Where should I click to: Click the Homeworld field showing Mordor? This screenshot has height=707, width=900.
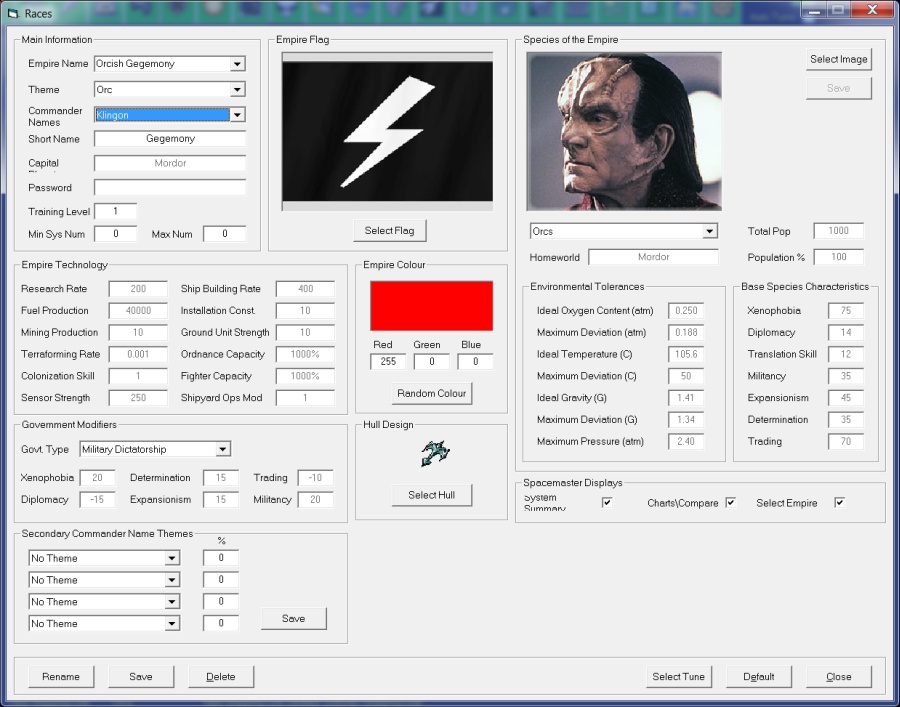pos(654,257)
